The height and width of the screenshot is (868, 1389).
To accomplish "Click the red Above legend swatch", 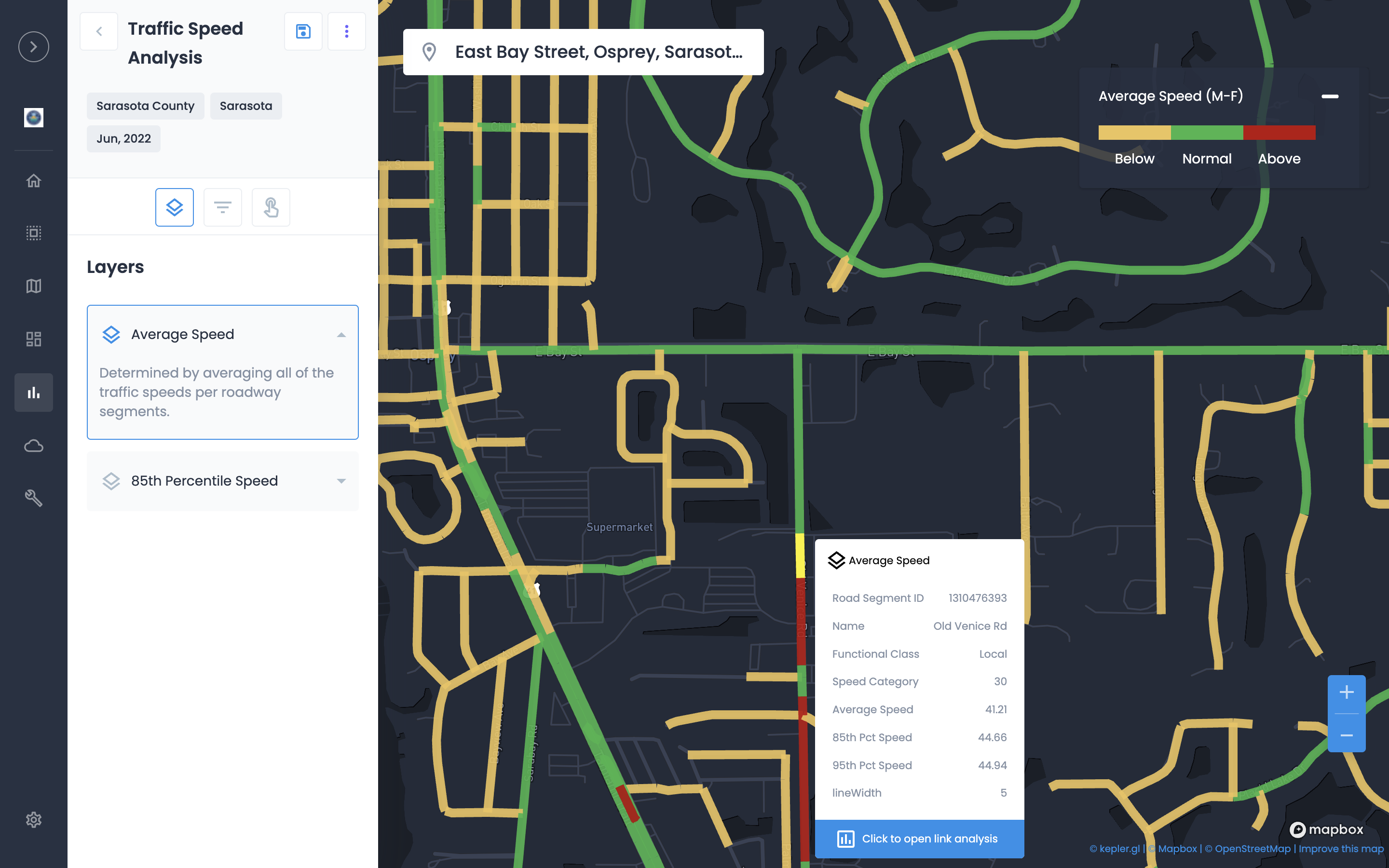I will point(1279,133).
